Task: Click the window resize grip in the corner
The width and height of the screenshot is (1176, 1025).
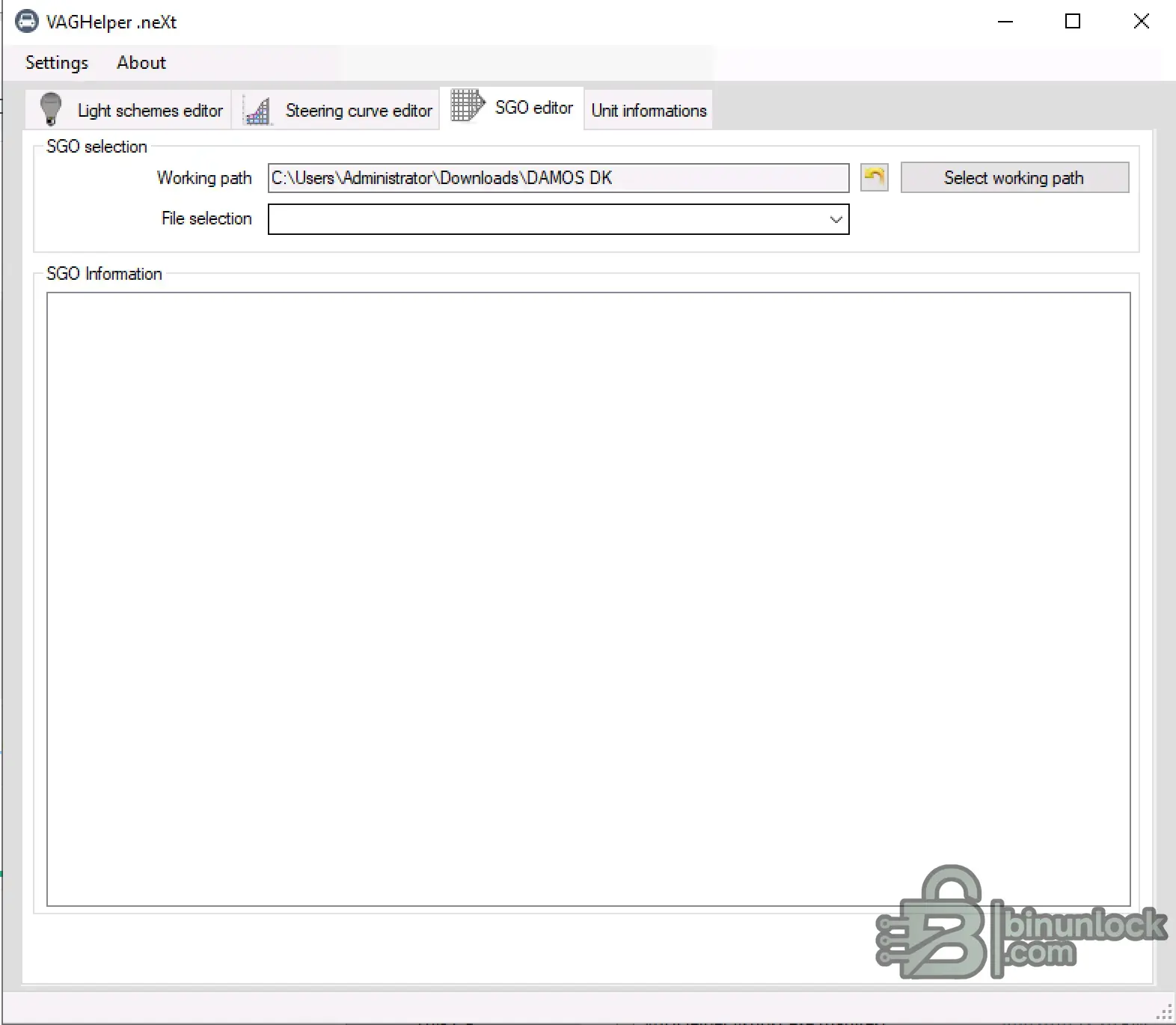Action: pyautogui.click(x=1166, y=1012)
